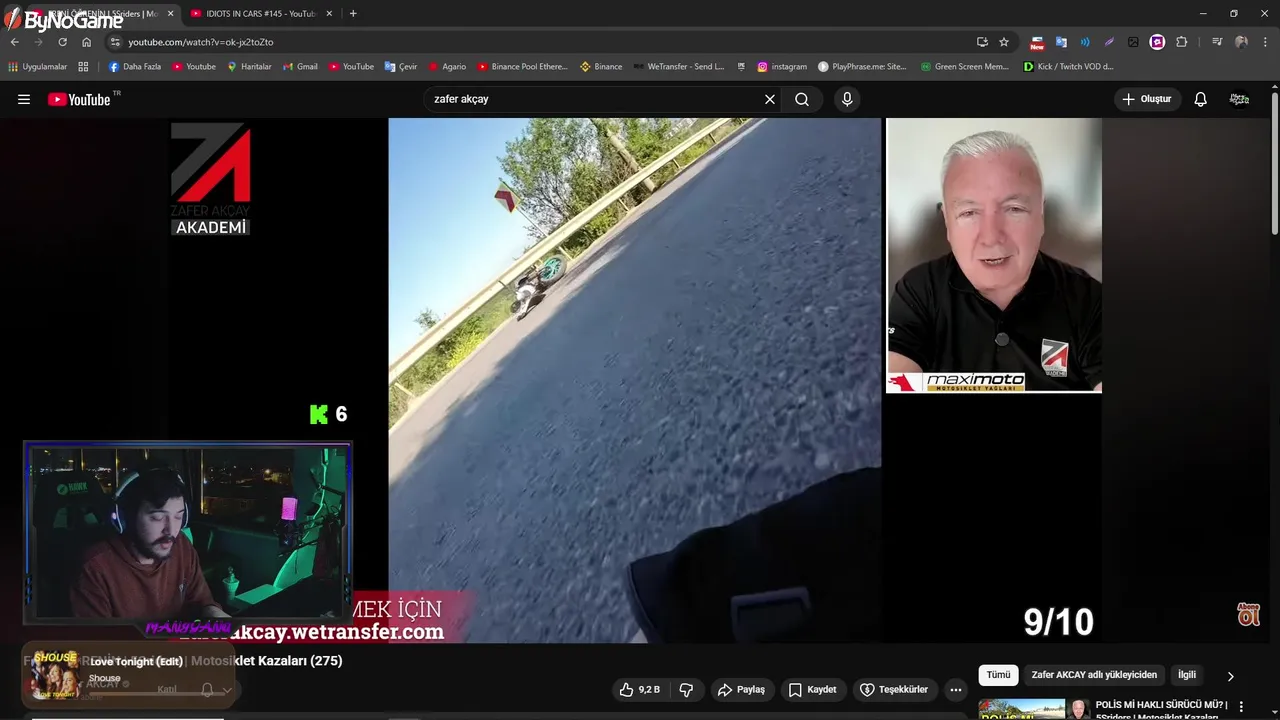1280x720 pixels.
Task: Switch to 'IDIOTS IN CARS #145' tab
Action: pyautogui.click(x=260, y=13)
